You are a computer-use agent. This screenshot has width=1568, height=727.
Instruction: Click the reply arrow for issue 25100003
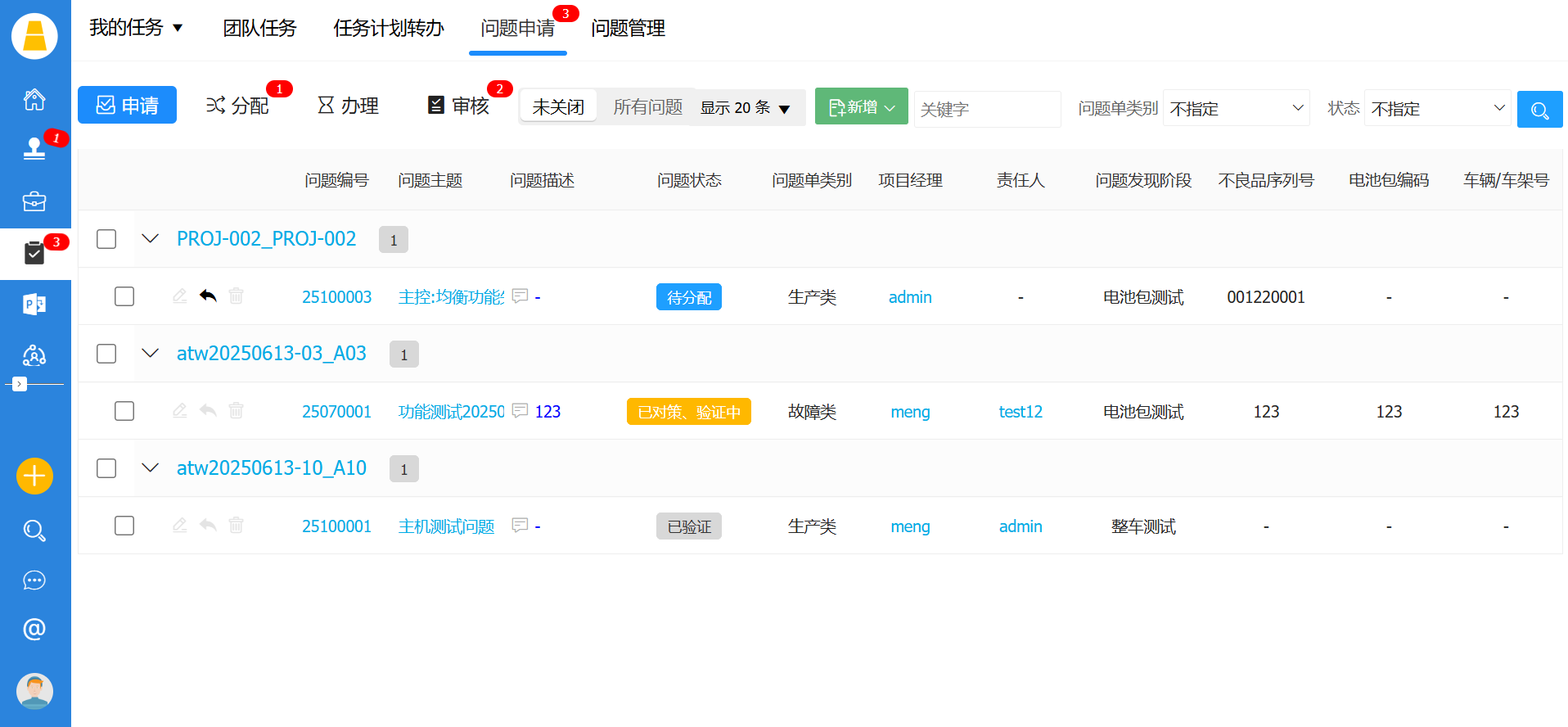coord(208,296)
